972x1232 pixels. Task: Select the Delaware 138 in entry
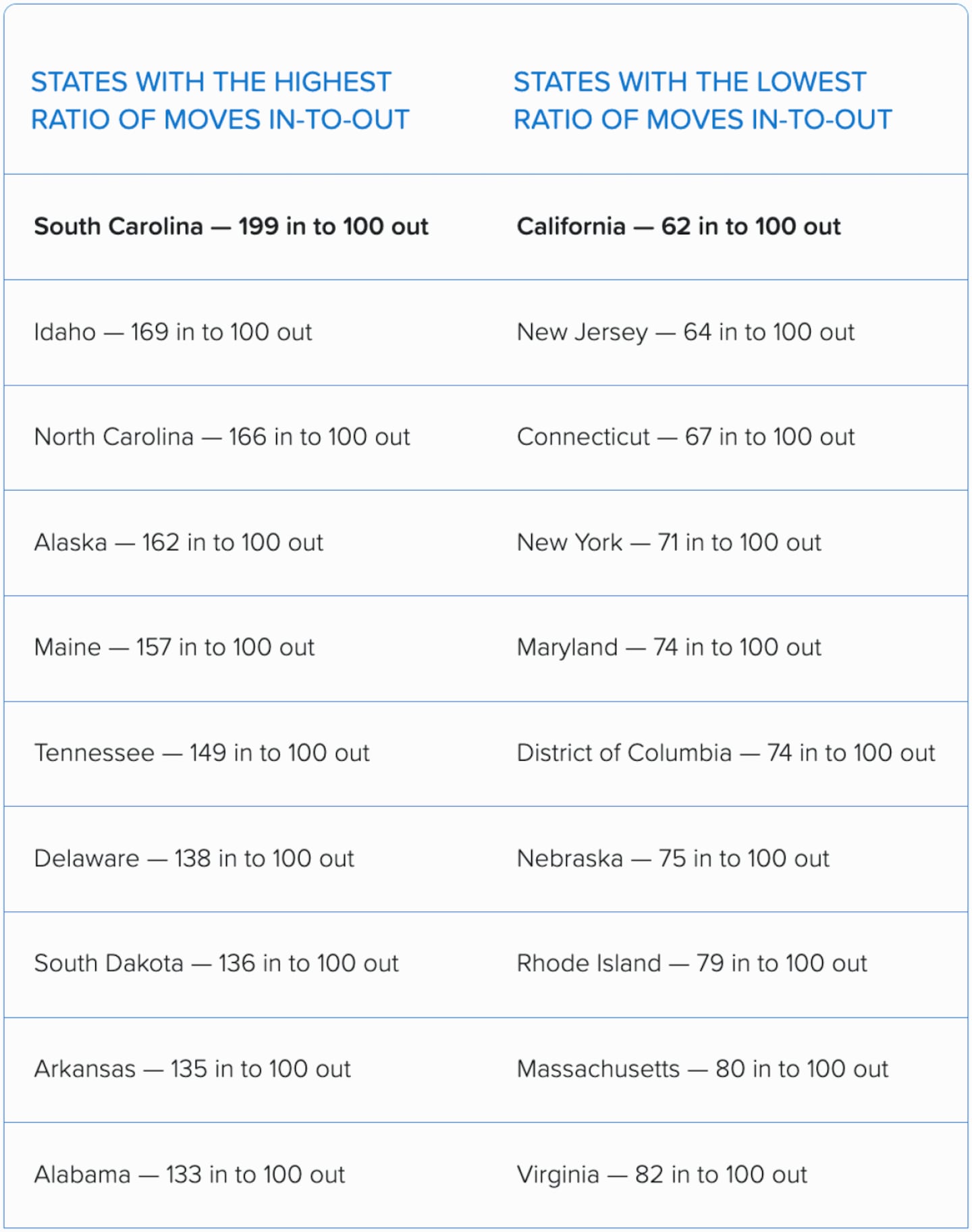pos(194,859)
